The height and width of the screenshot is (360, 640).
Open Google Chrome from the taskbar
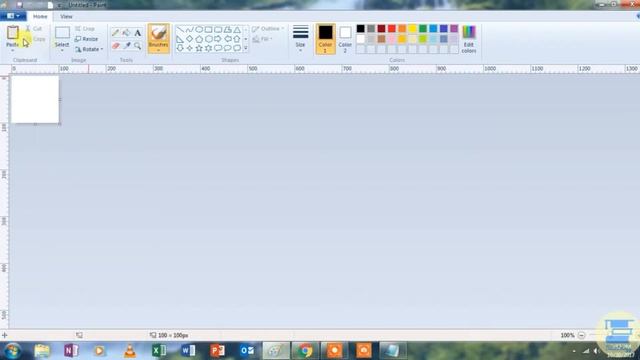tap(305, 351)
